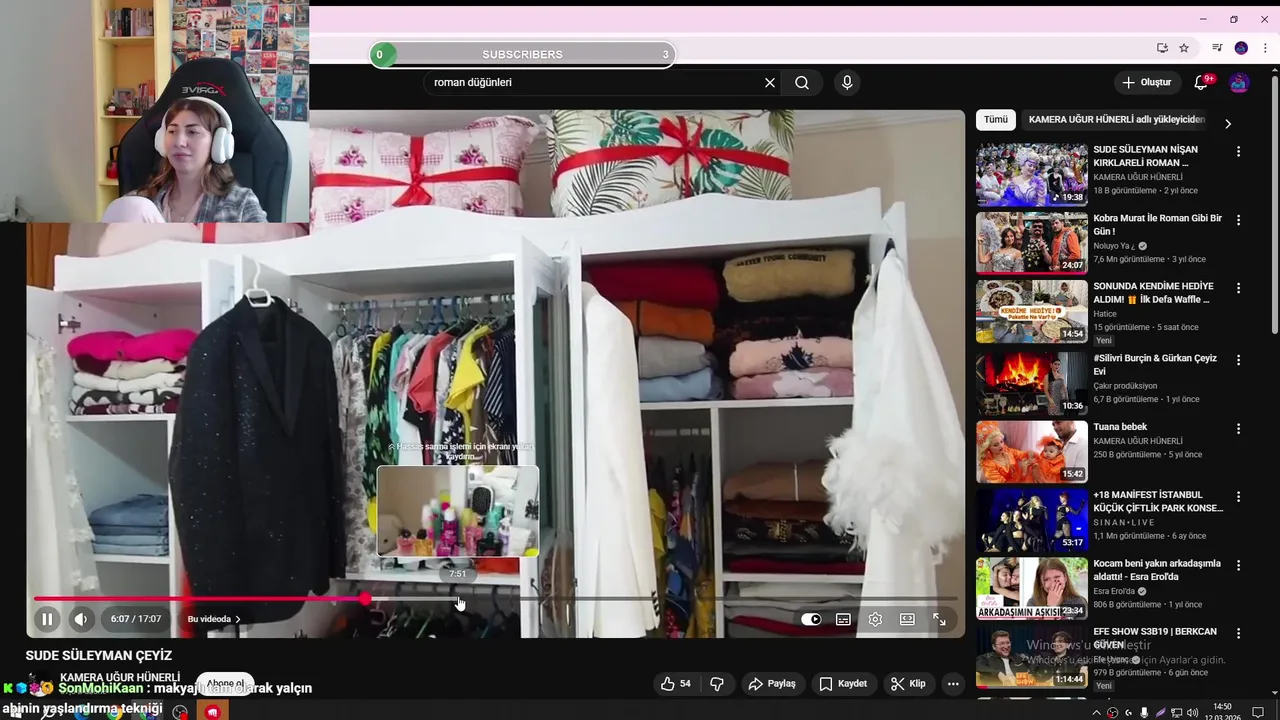
Task: Open the red app icon on the taskbar
Action: tap(212, 712)
